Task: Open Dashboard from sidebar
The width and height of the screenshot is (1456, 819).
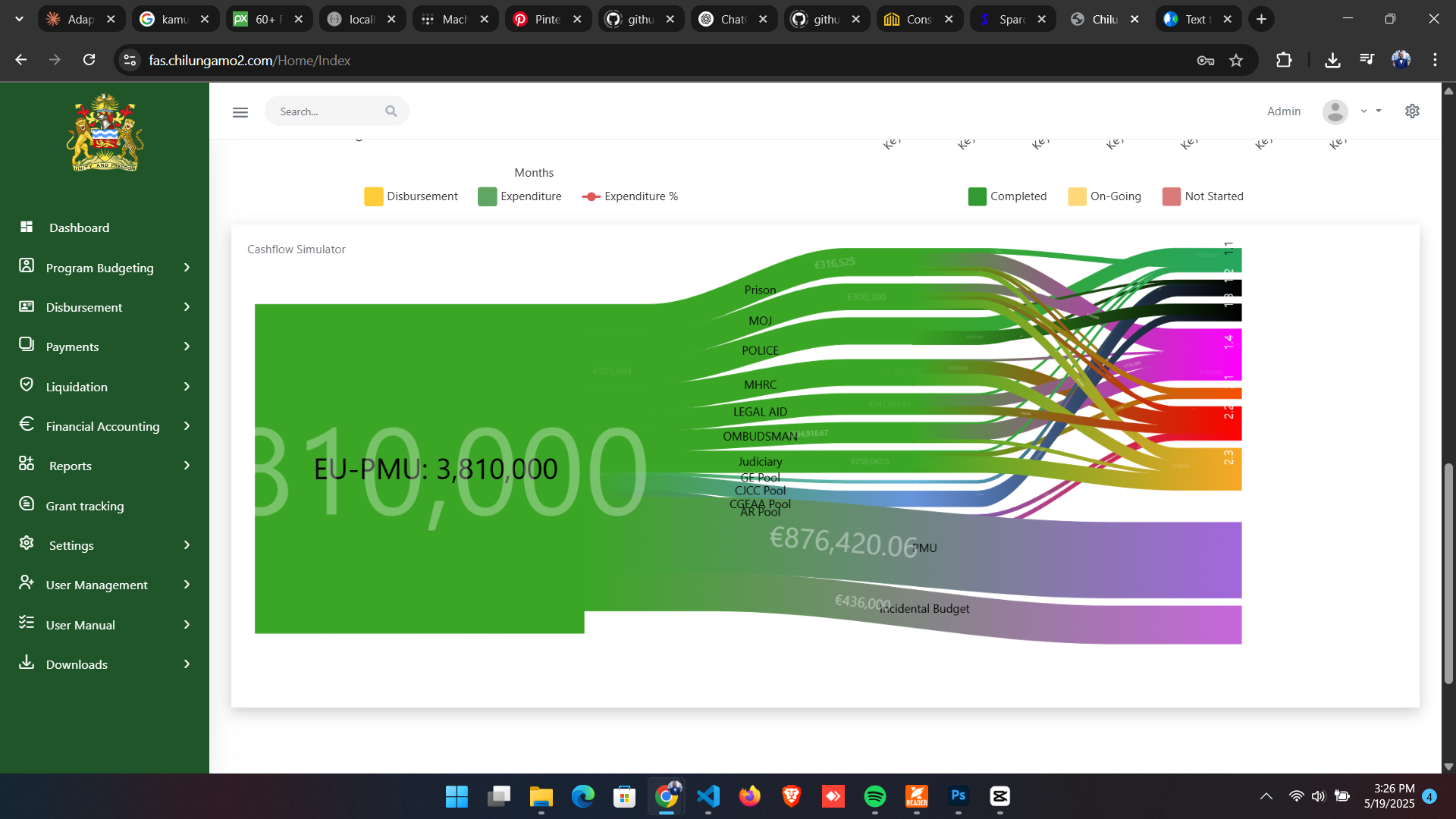Action: click(x=79, y=227)
